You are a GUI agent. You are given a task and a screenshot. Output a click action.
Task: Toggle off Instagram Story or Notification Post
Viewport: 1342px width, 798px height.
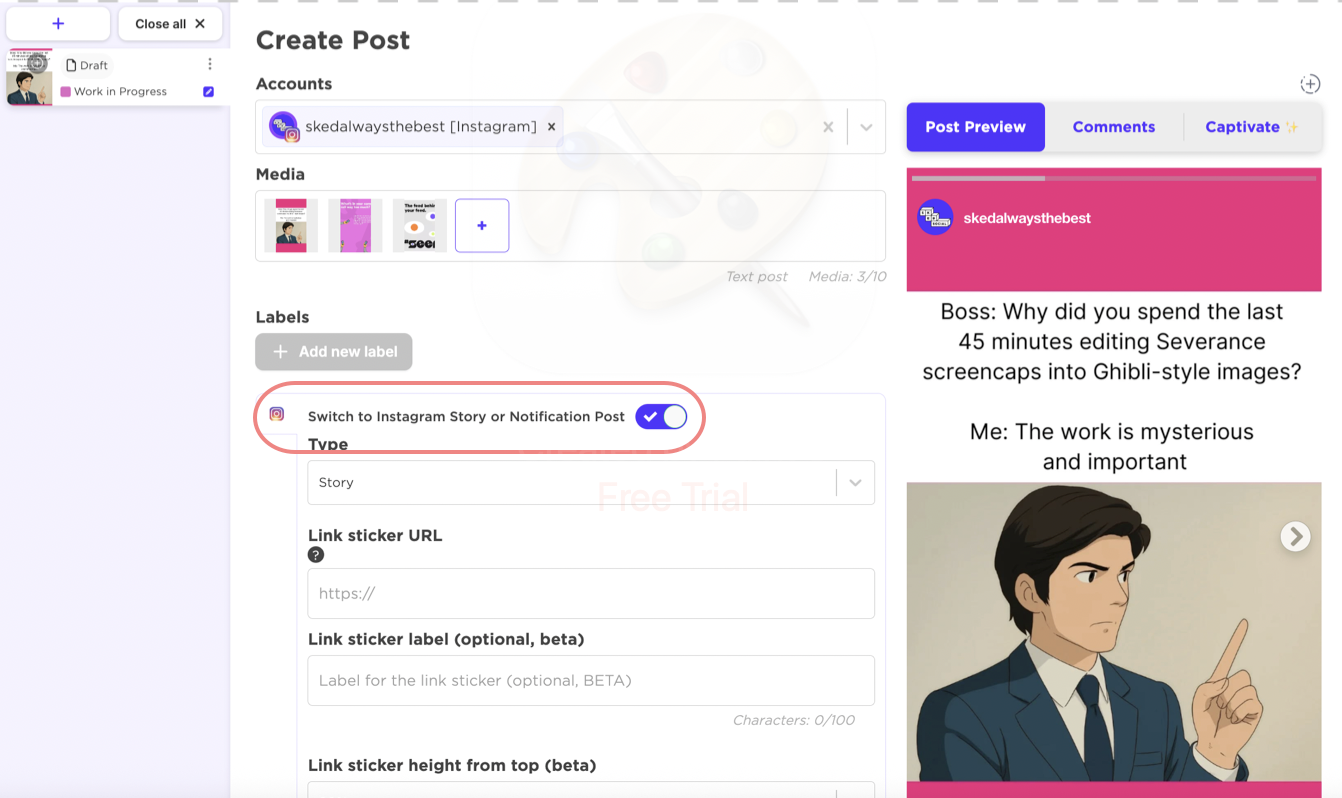coord(661,416)
